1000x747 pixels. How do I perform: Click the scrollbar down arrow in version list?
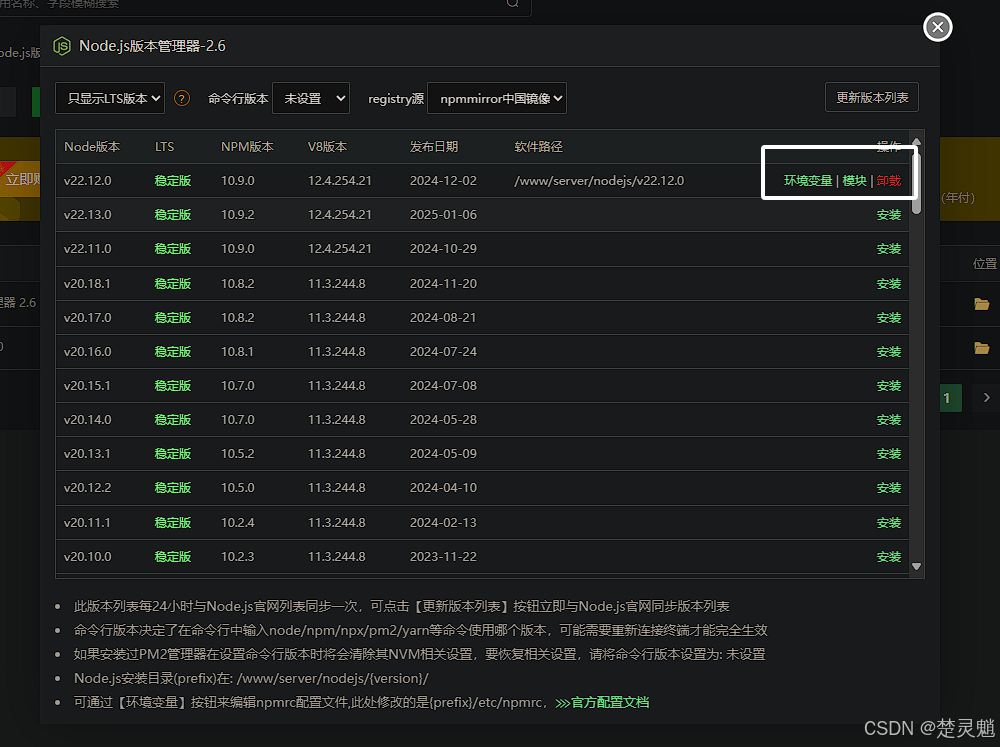point(916,566)
